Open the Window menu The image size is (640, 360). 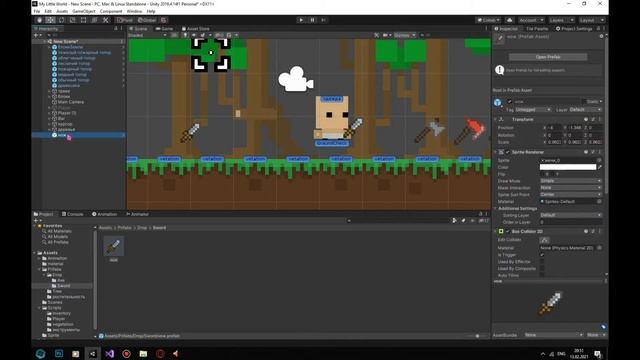point(134,11)
